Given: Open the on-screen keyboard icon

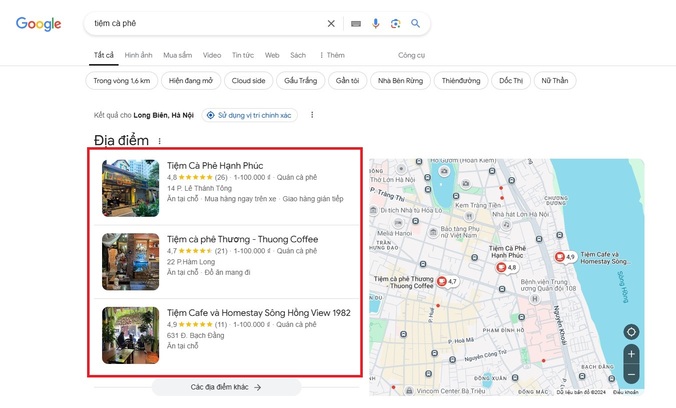Looking at the screenshot, I should click(x=356, y=24).
